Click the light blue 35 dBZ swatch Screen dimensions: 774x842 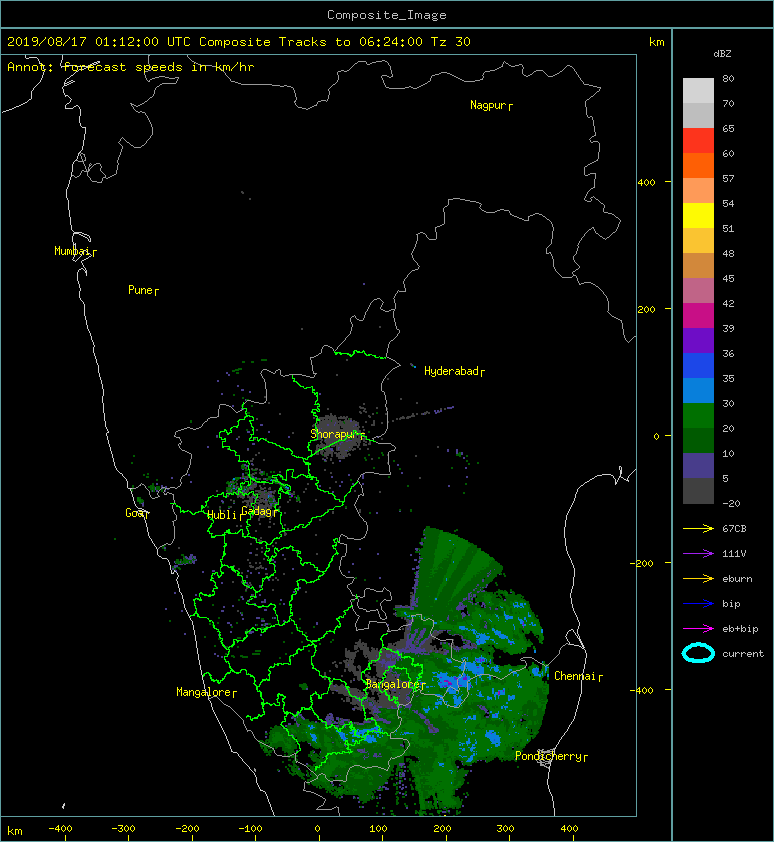(x=698, y=390)
